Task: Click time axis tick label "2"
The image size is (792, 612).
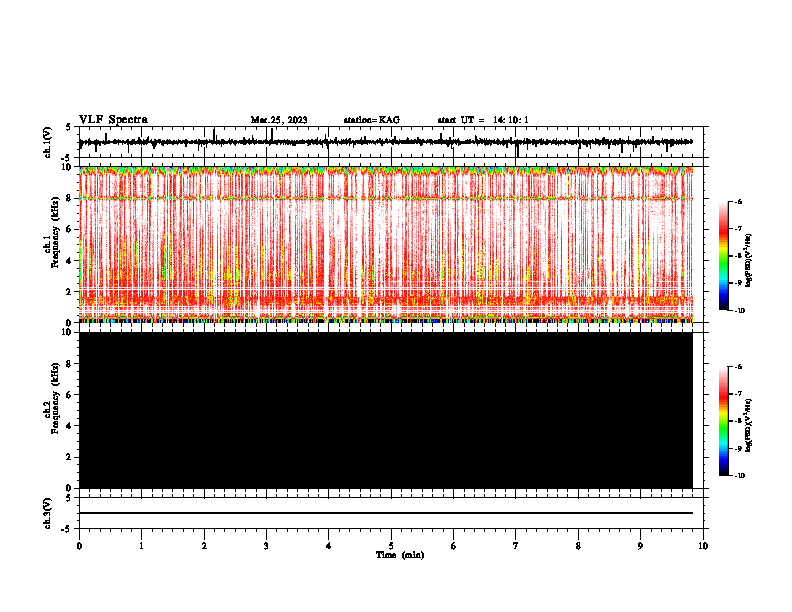Action: 204,546
